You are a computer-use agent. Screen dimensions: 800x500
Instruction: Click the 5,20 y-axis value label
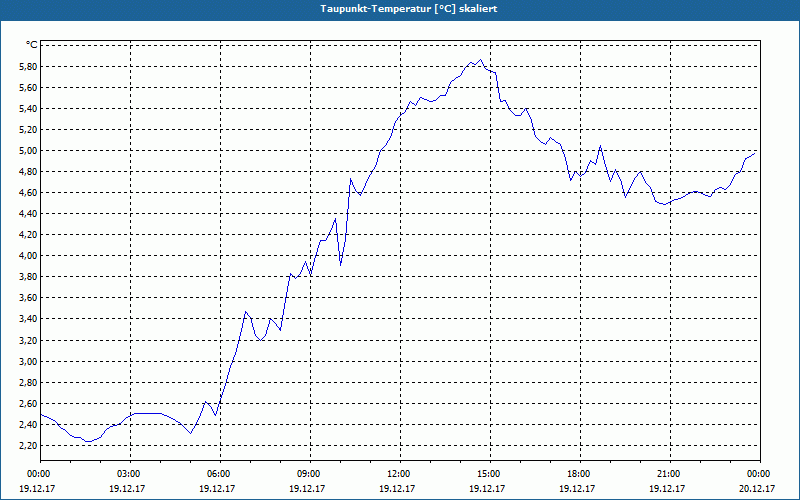(x=29, y=130)
